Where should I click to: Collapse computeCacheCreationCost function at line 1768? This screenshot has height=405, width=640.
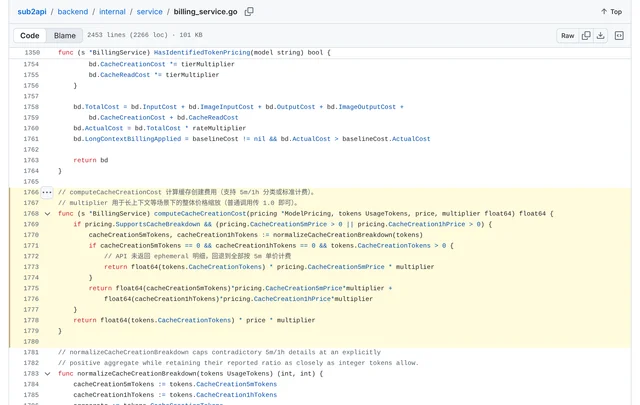47,214
